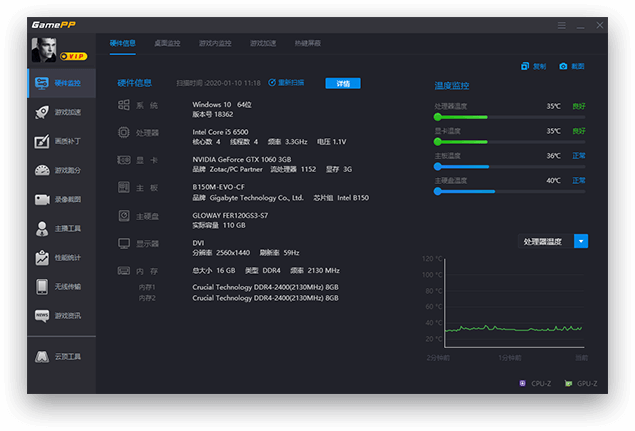The height and width of the screenshot is (431, 635).
Task: Click the 处理器温度 green slider bar
Action: [461, 117]
